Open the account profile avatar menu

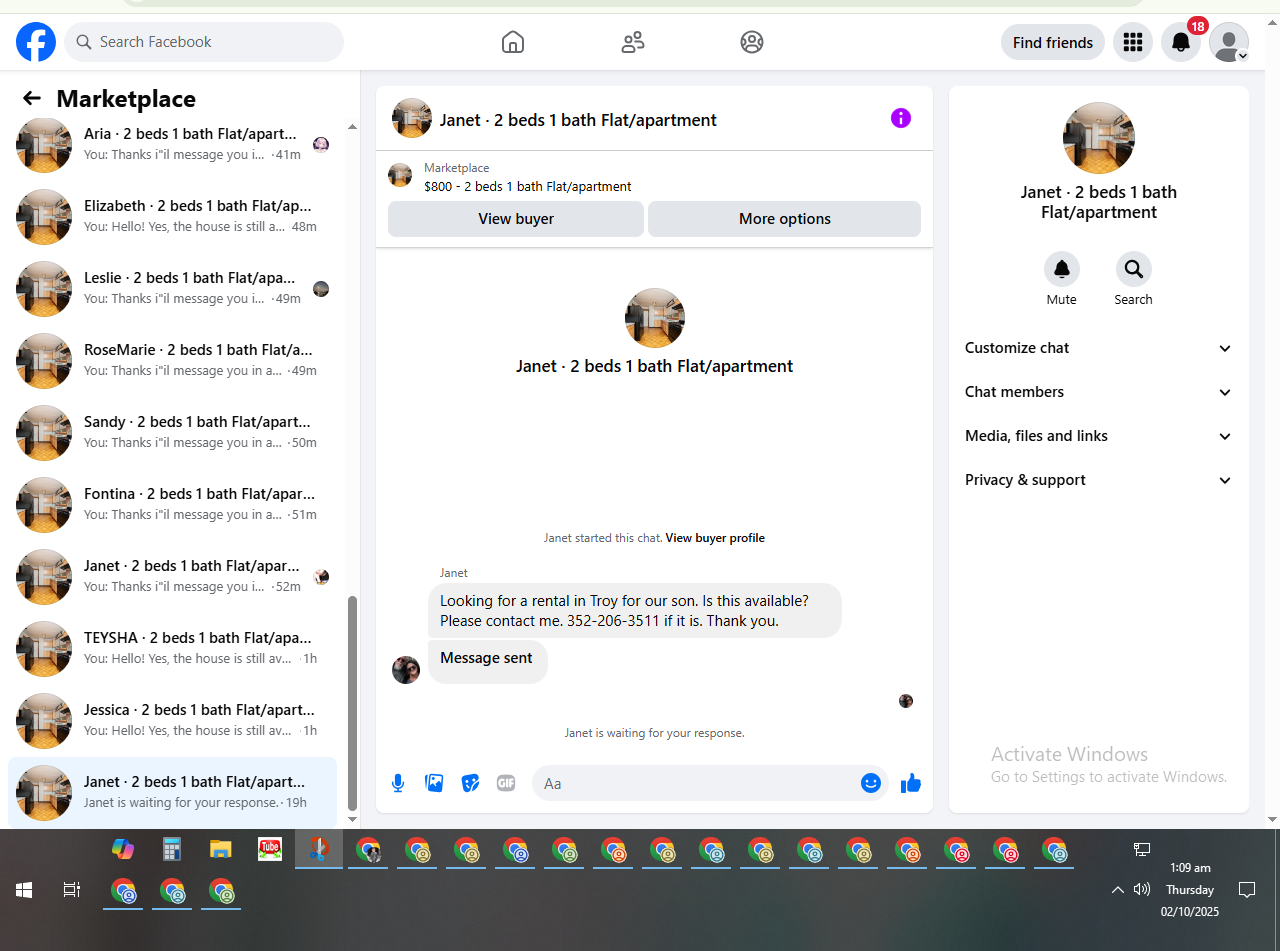click(1229, 42)
